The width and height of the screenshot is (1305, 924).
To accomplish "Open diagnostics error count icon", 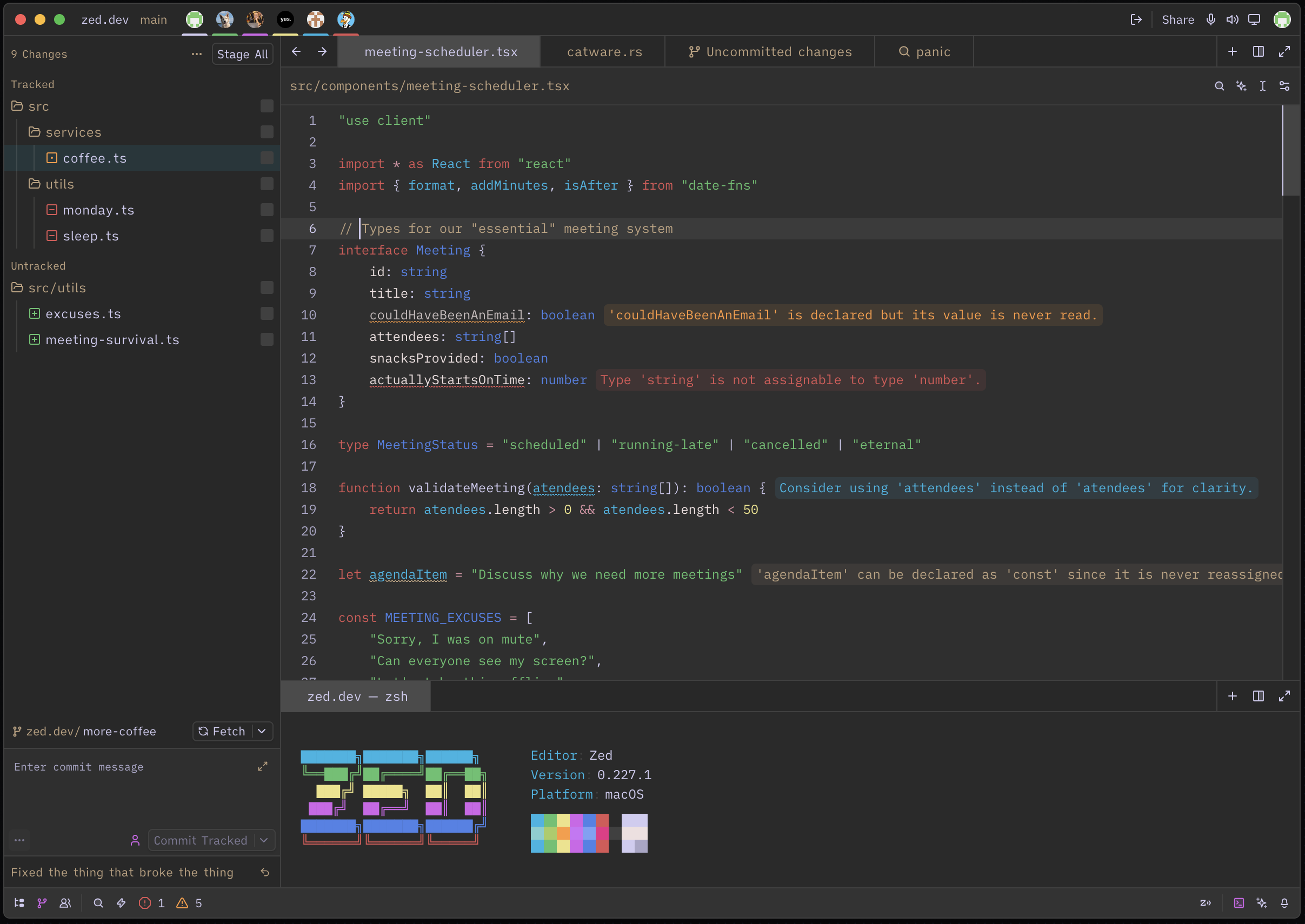I will point(145,903).
